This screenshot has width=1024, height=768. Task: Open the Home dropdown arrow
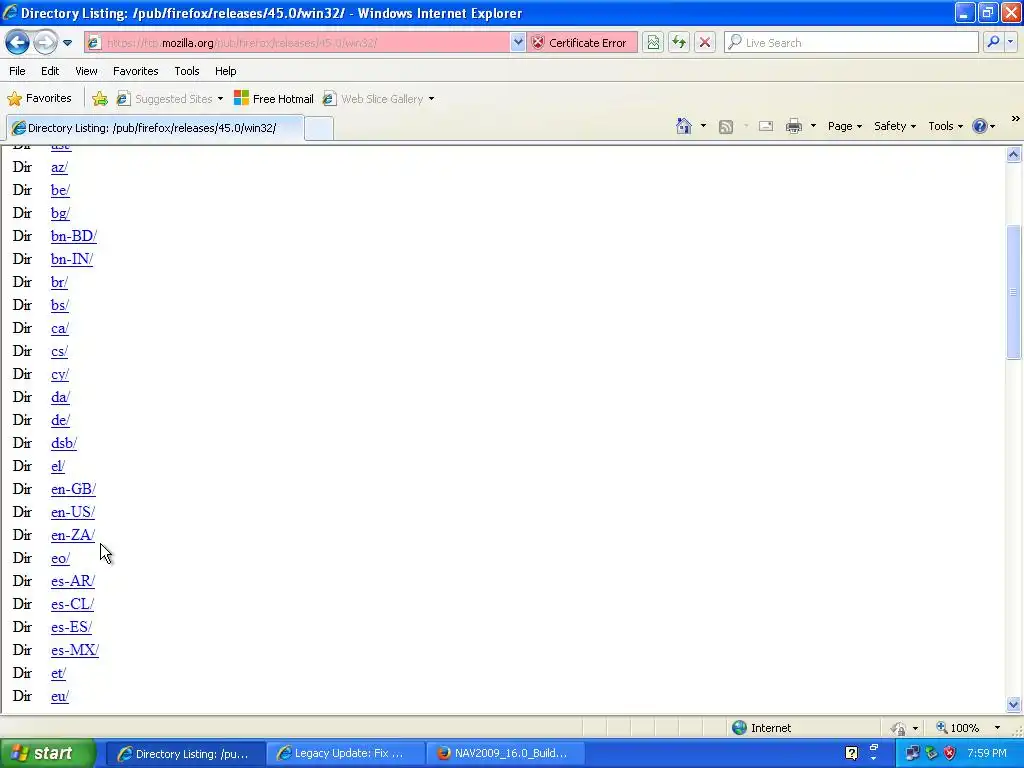703,126
